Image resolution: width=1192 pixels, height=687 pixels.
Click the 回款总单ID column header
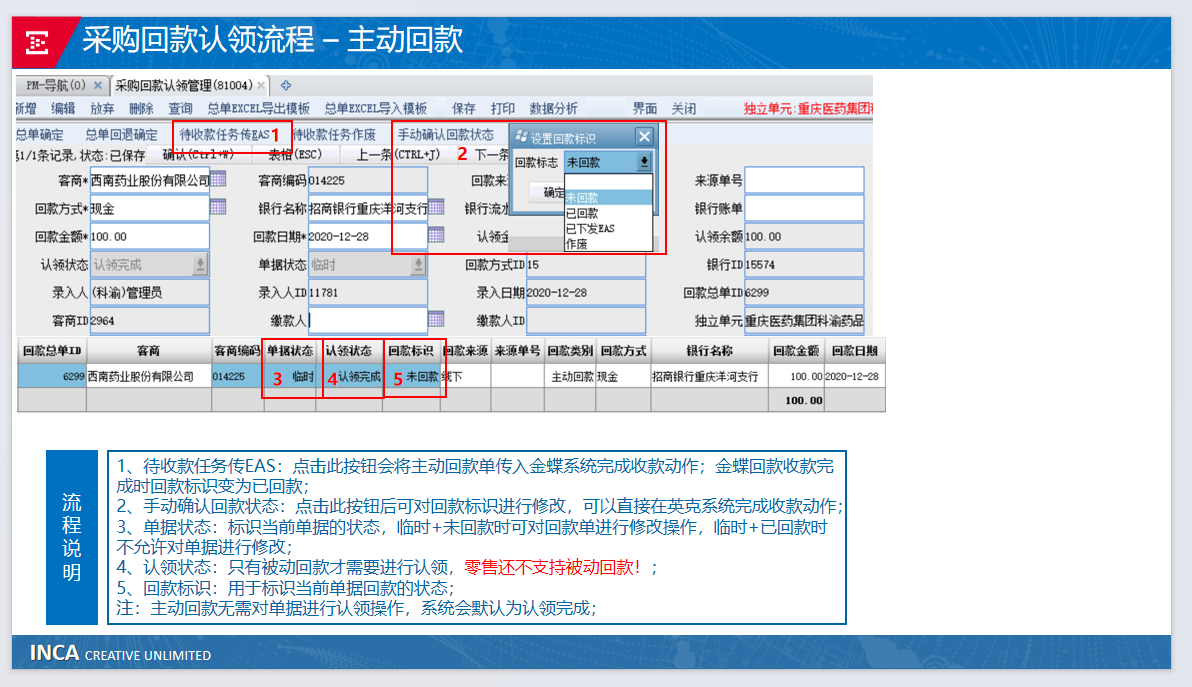pyautogui.click(x=52, y=350)
